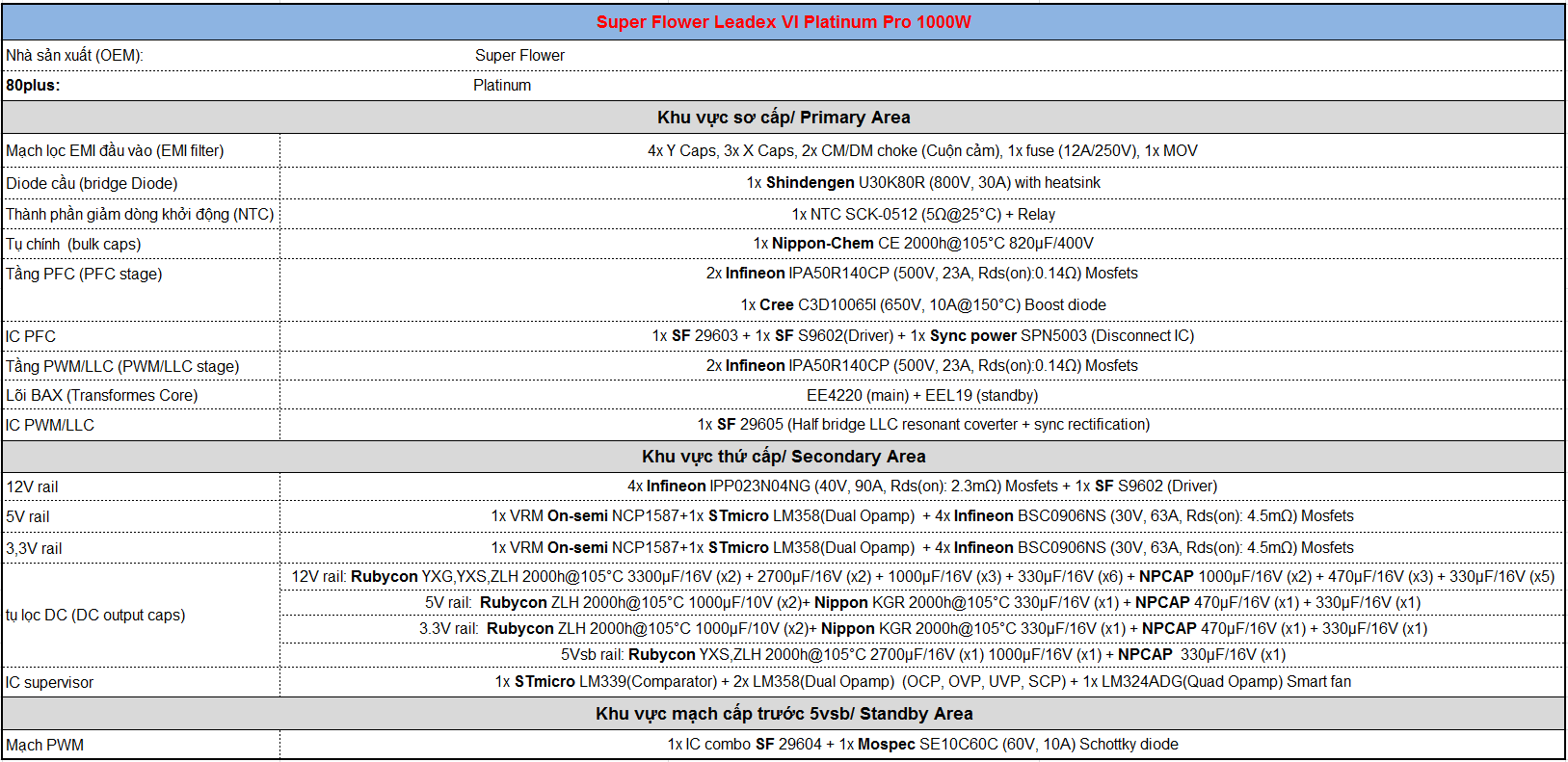Click the "5V rail: Rubycon ZLH" capacitor row
Viewport: 1568px width, 762px height.
click(922, 603)
